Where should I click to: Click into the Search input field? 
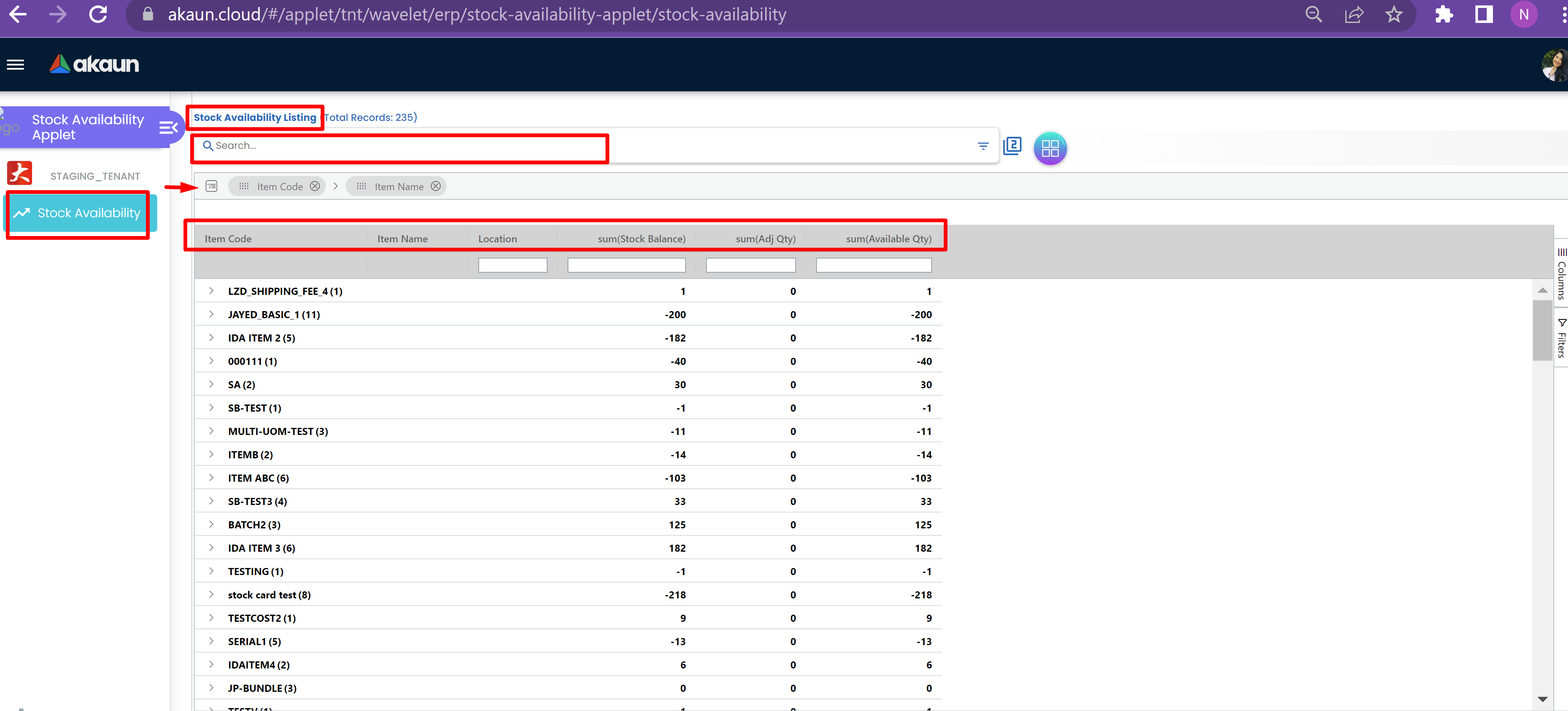click(402, 146)
